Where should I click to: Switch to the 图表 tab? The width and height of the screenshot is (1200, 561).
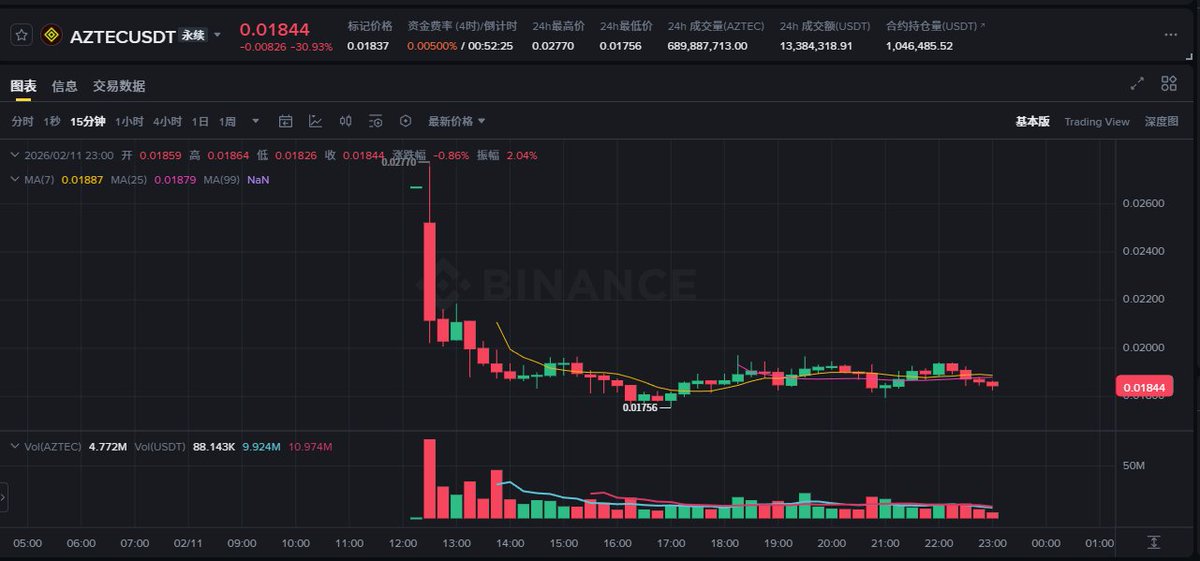23,86
